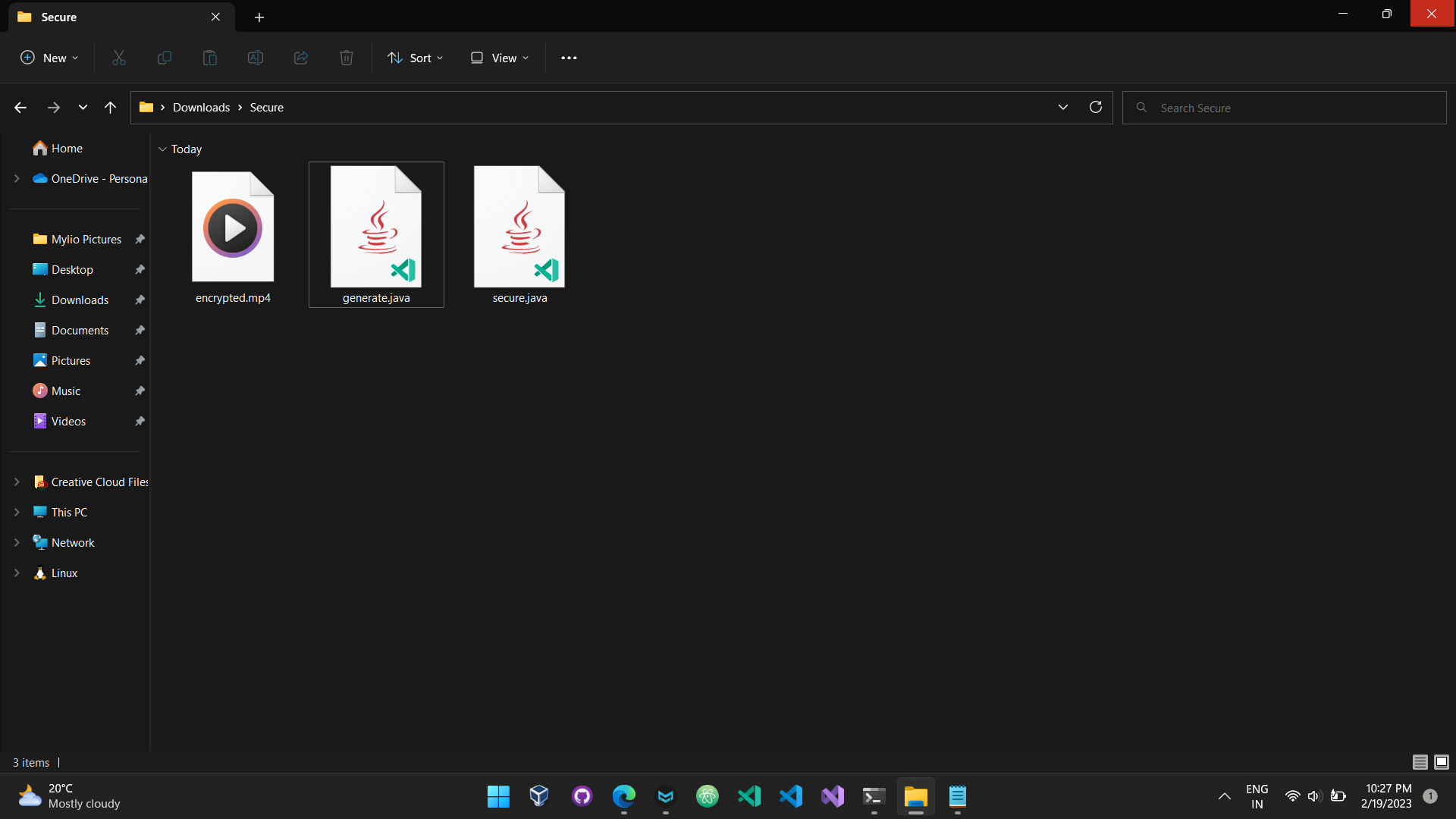This screenshot has width=1456, height=819.
Task: Open a new tab with plus button
Action: pyautogui.click(x=259, y=17)
